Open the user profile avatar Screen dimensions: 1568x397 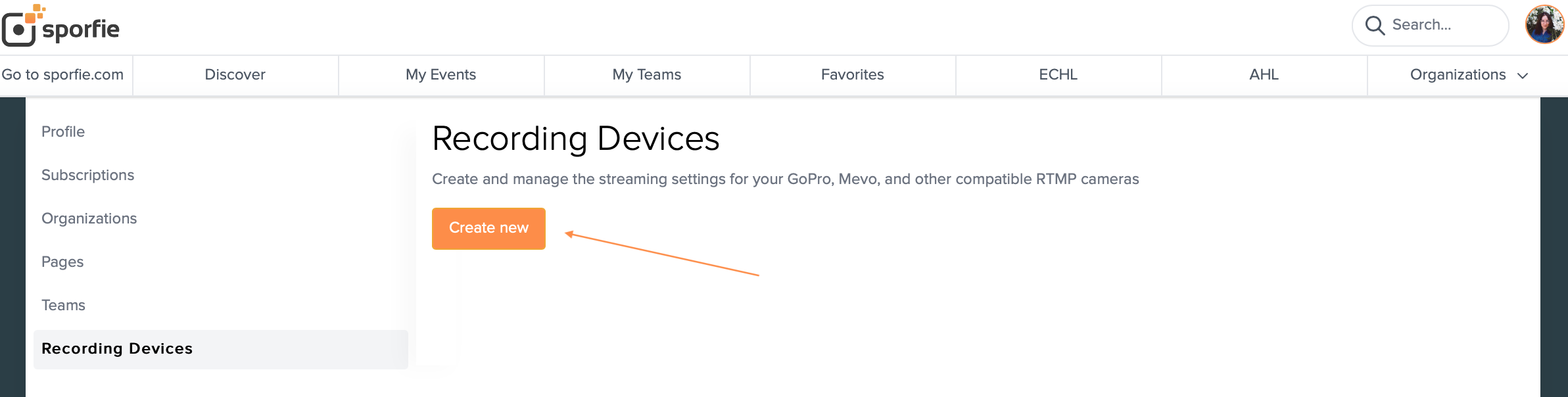pyautogui.click(x=1544, y=25)
